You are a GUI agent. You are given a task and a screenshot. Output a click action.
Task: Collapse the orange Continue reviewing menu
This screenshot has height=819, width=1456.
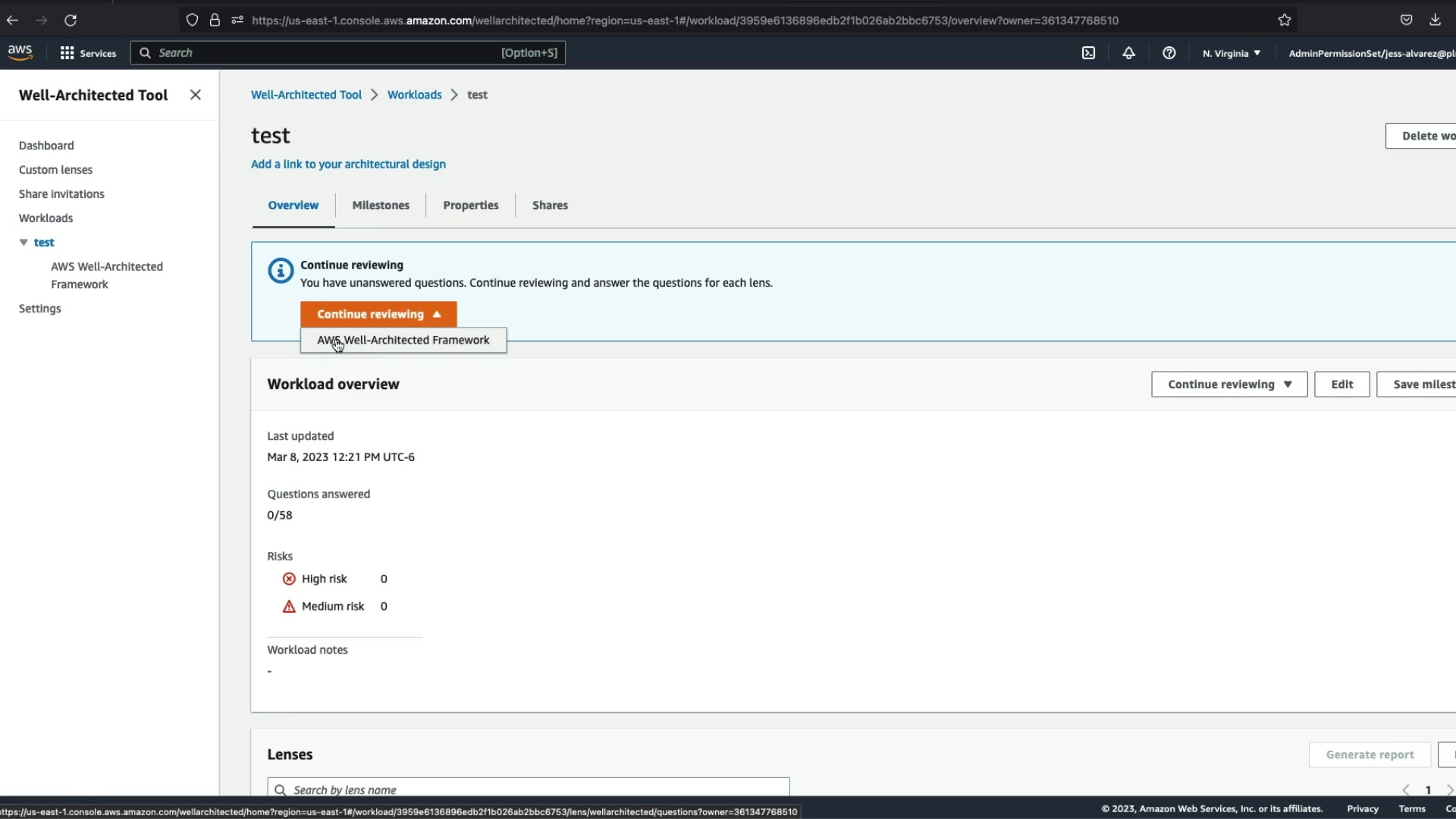click(x=378, y=314)
